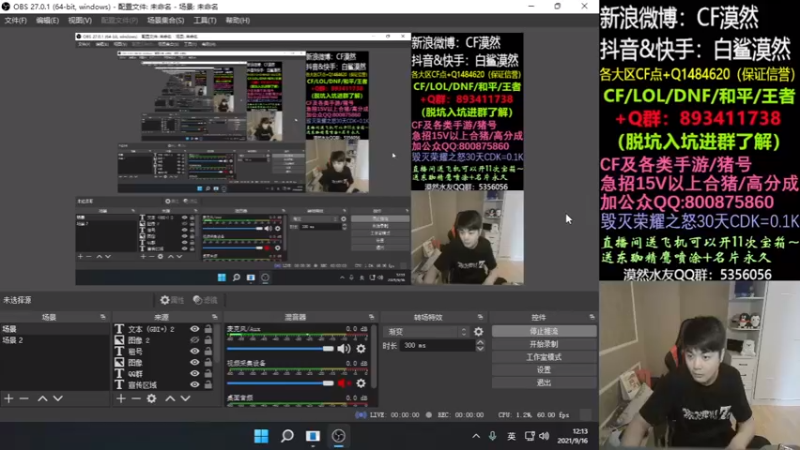
Task: Open system volume from the tray
Action: 544,436
